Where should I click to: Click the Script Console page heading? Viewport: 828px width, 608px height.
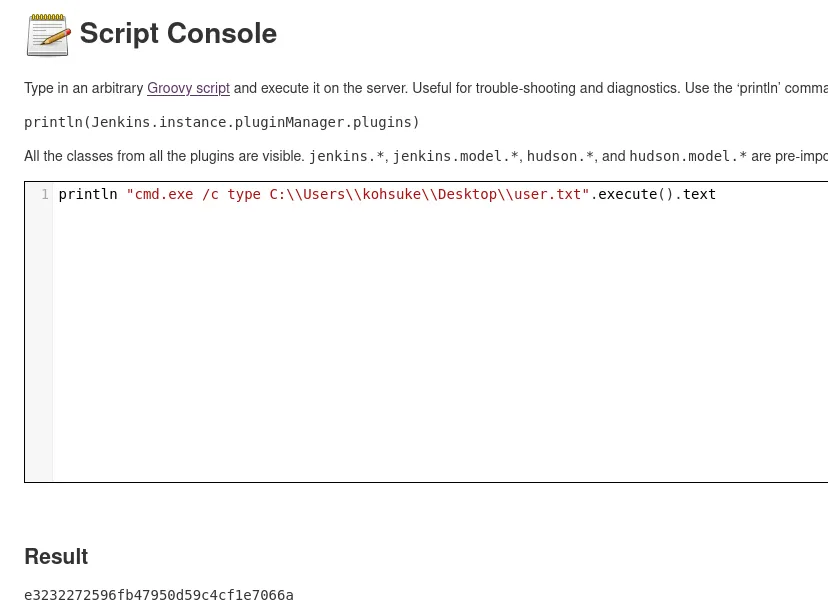pos(178,33)
